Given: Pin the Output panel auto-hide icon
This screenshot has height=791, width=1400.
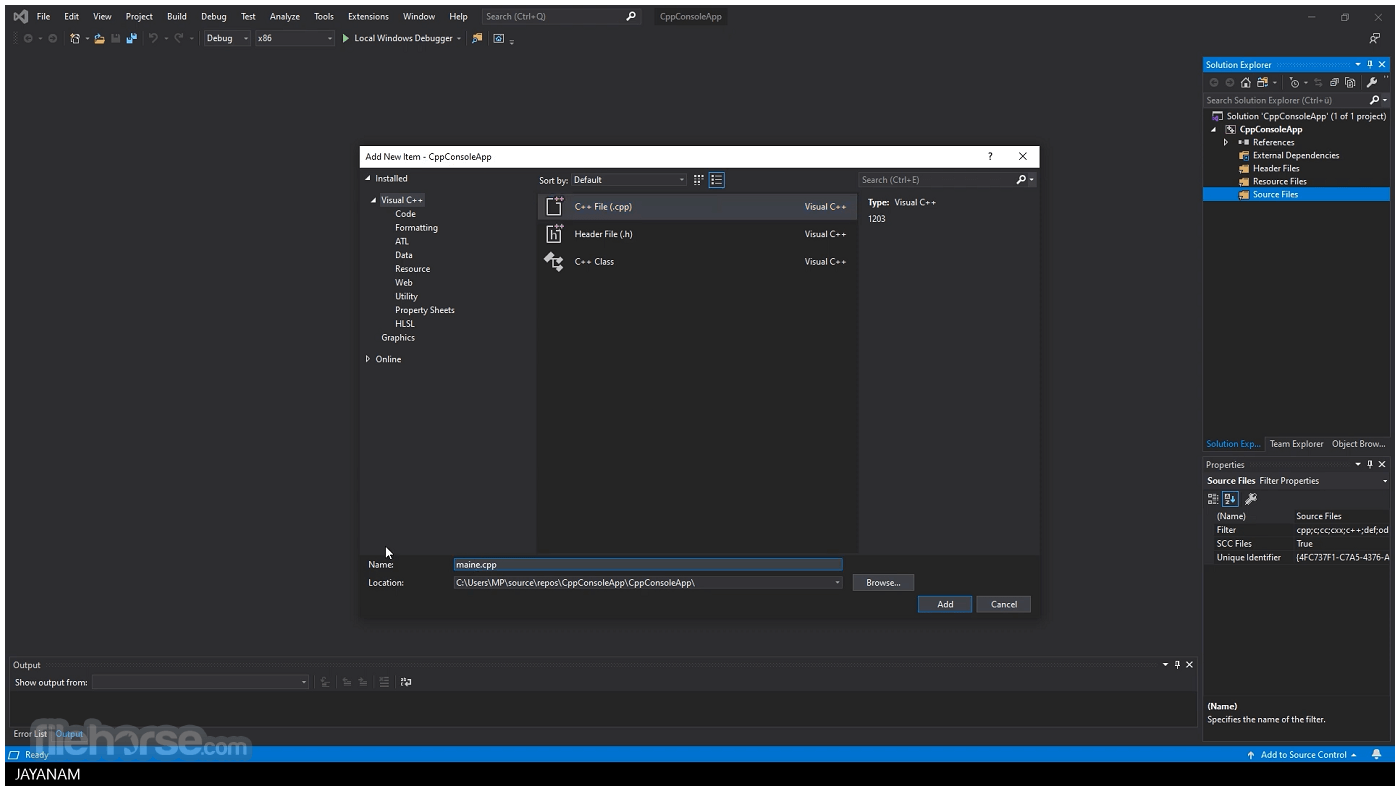Looking at the screenshot, I should coord(1177,665).
